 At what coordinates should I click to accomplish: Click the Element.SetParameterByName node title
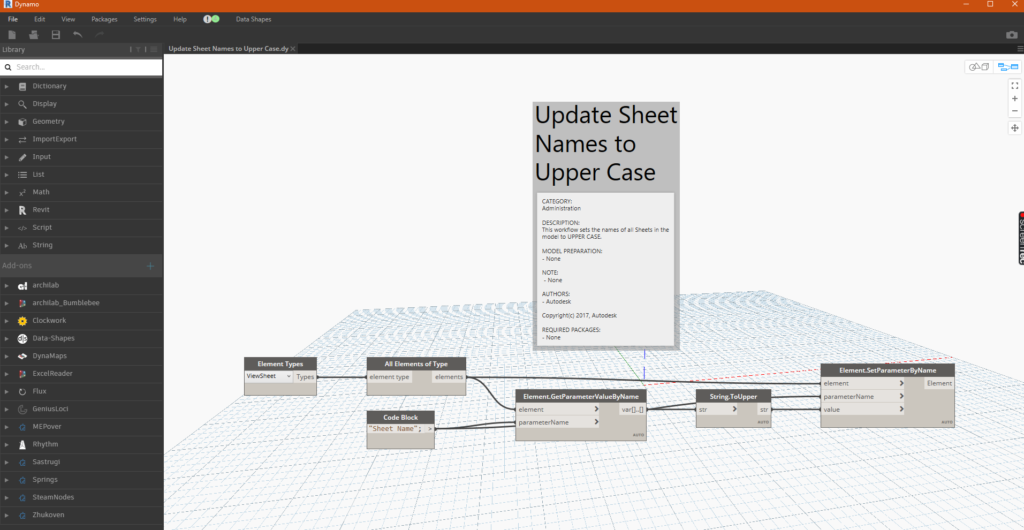point(888,370)
